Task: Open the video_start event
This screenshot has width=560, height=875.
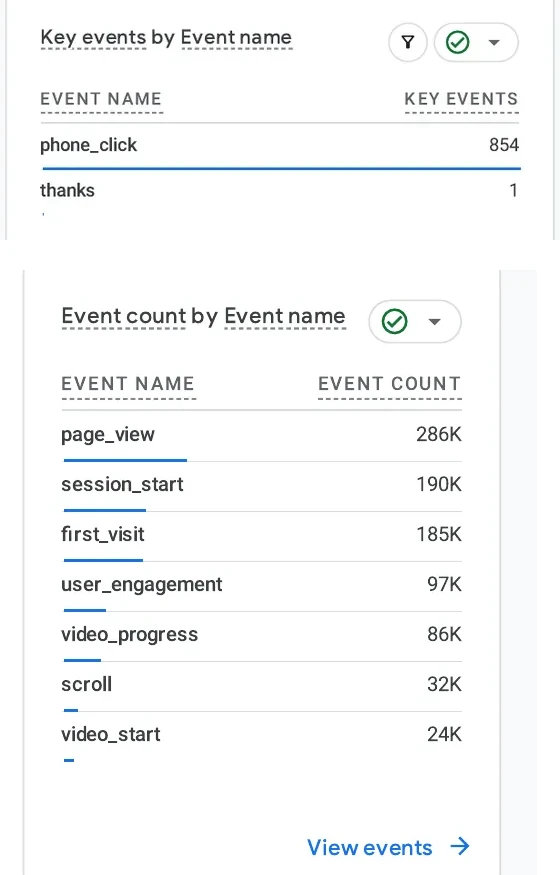Action: click(x=262, y=735)
